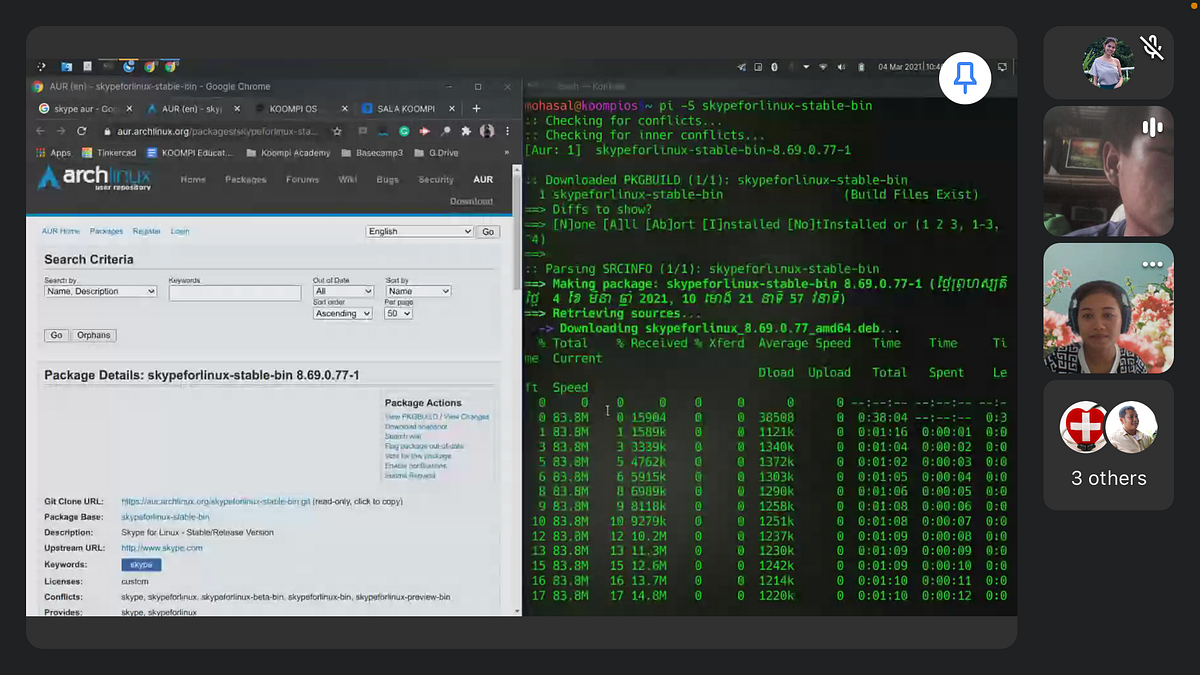Switch to the 'SALA KOOMPI' Chrome tab
This screenshot has width=1200, height=675.
pyautogui.click(x=406, y=108)
